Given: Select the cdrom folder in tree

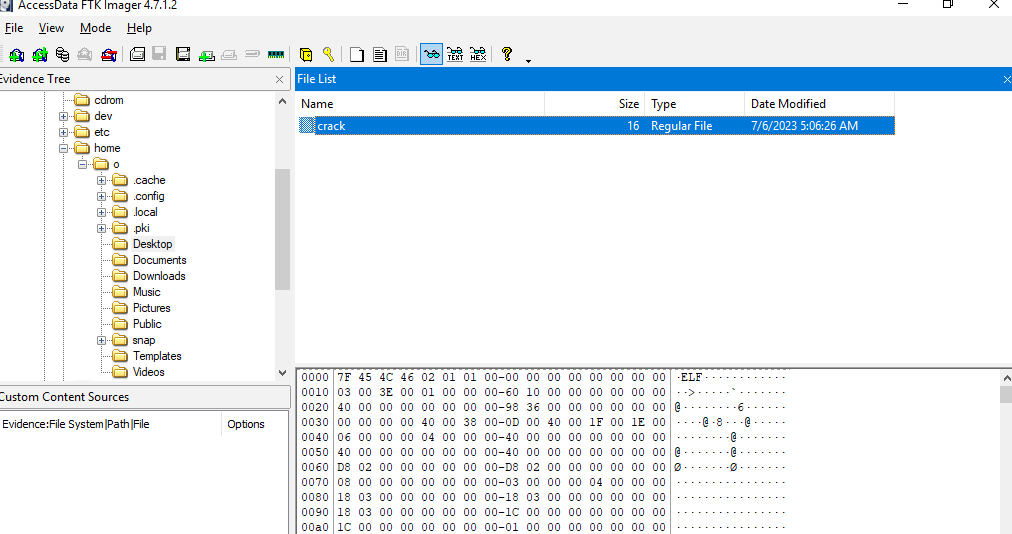Looking at the screenshot, I should point(108,100).
